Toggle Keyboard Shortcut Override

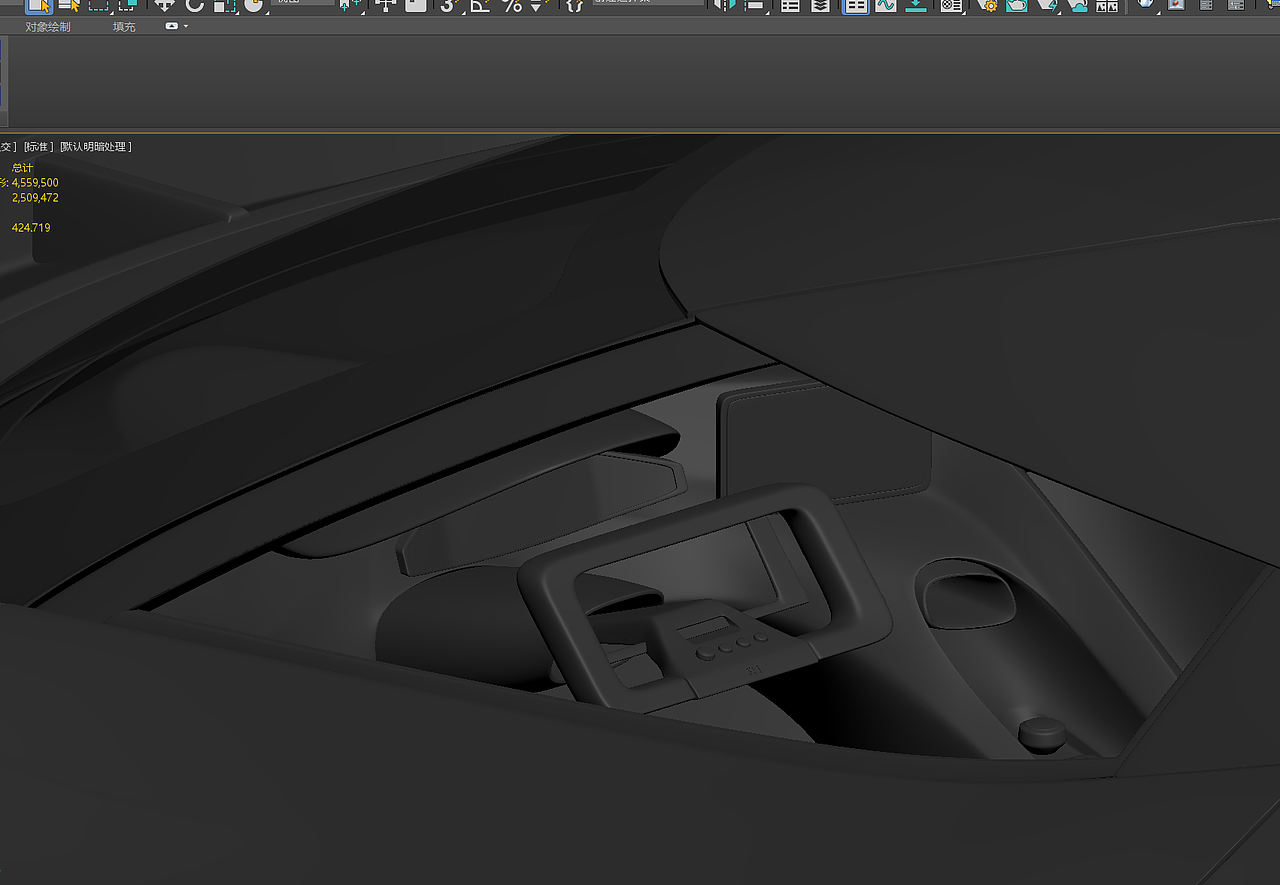(x=416, y=4)
